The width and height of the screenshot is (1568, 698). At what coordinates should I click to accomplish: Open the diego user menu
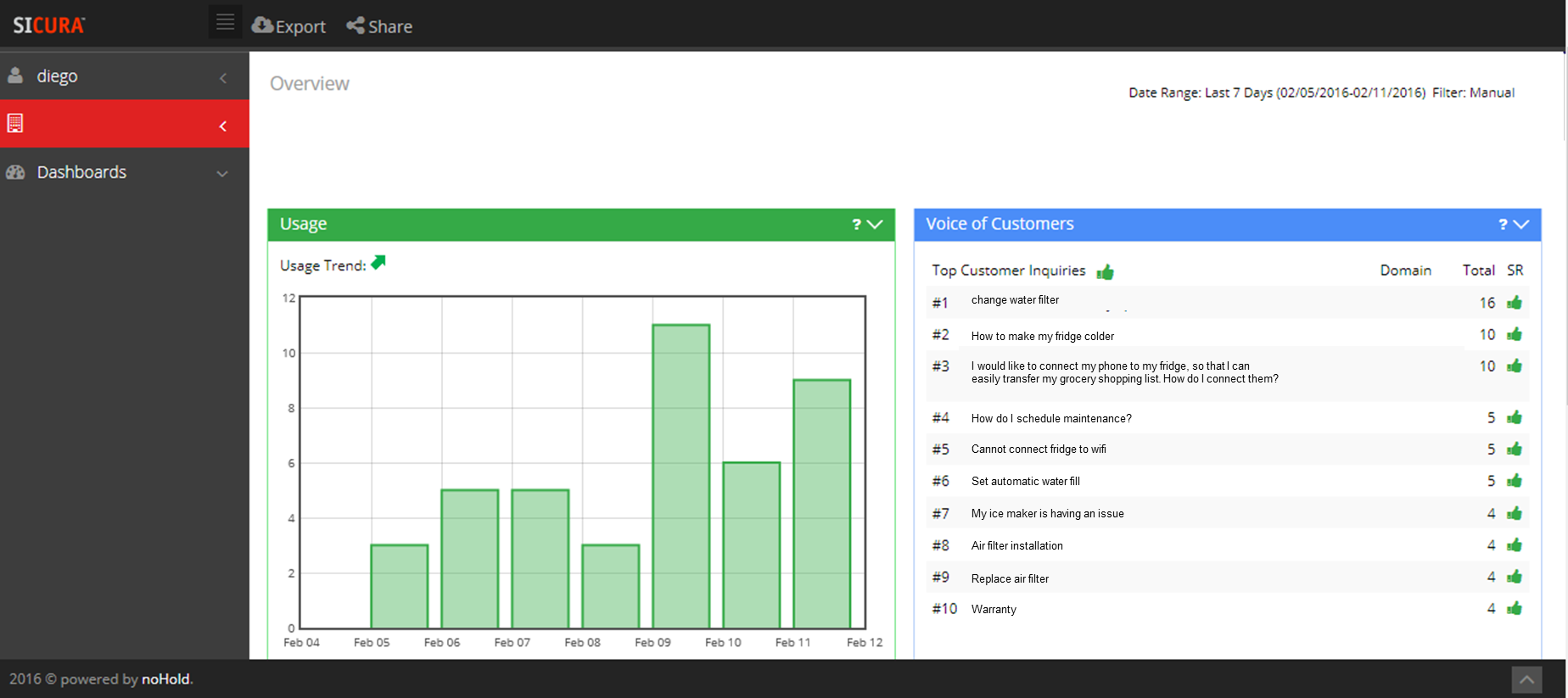click(125, 76)
